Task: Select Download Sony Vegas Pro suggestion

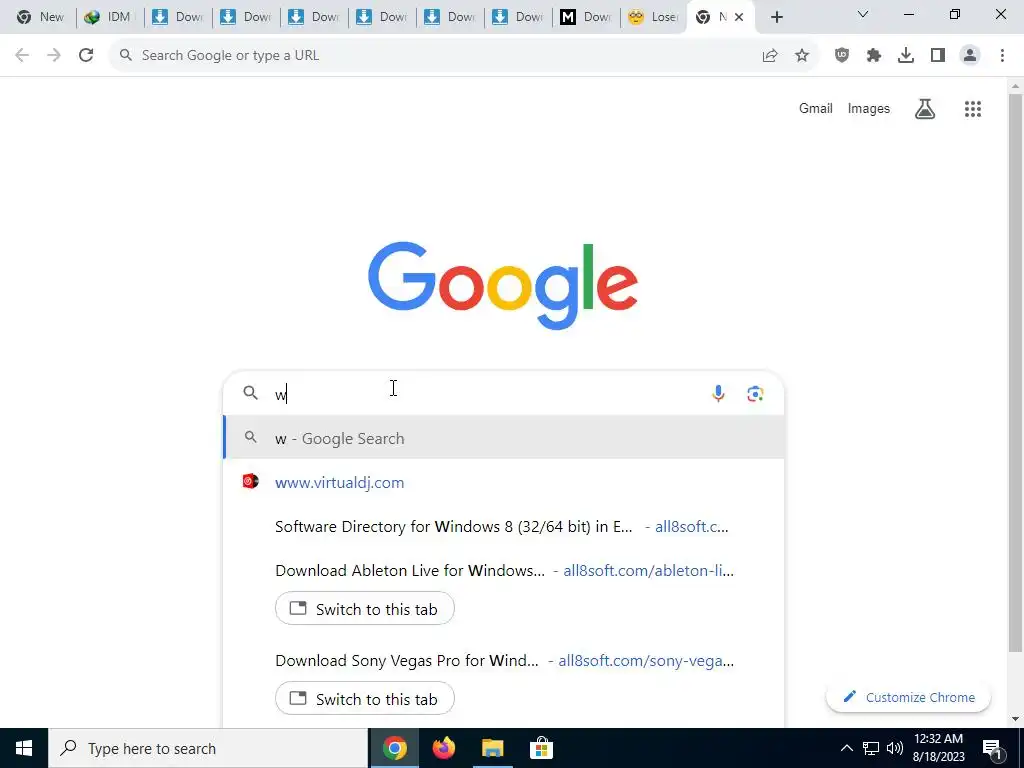Action: tap(504, 660)
